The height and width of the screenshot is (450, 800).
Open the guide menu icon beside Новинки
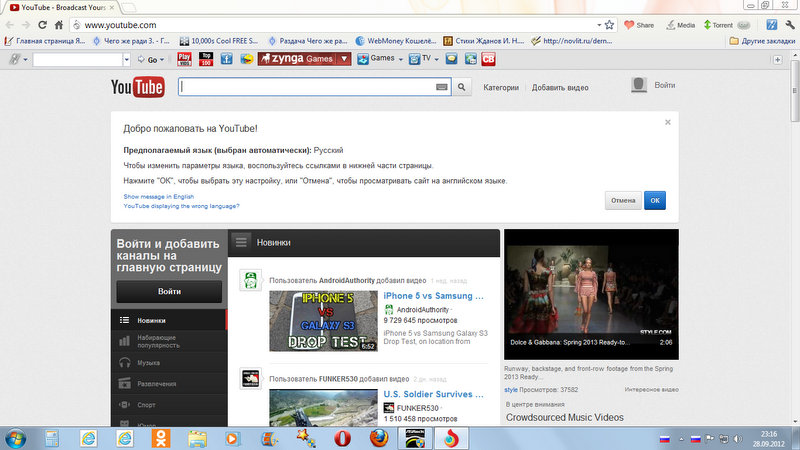241,242
